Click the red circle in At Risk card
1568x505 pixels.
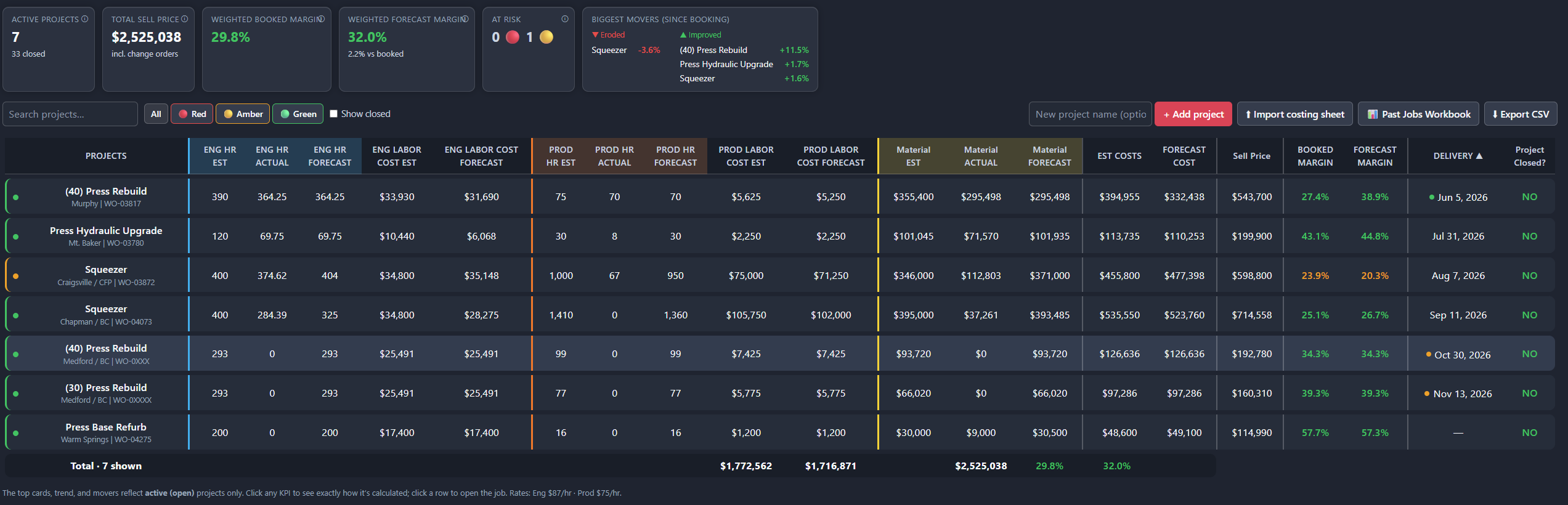[513, 37]
